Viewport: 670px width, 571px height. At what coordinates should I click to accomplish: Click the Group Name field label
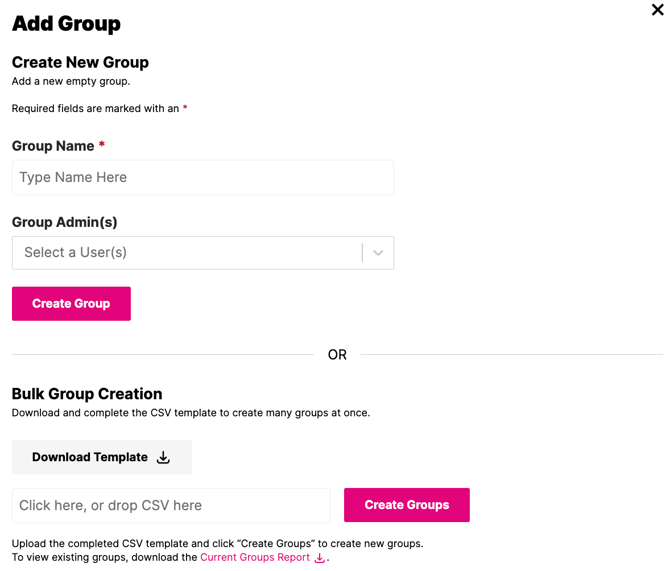[53, 146]
